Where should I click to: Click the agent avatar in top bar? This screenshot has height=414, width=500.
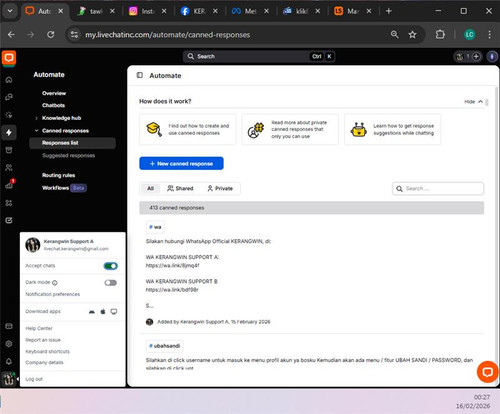pyautogui.click(x=460, y=57)
